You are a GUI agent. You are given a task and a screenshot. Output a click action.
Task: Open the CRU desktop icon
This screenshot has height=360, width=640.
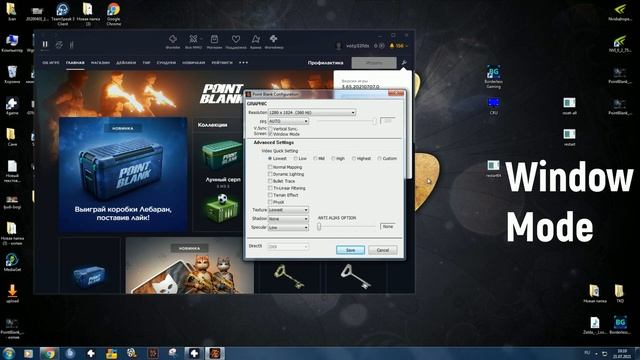[493, 105]
